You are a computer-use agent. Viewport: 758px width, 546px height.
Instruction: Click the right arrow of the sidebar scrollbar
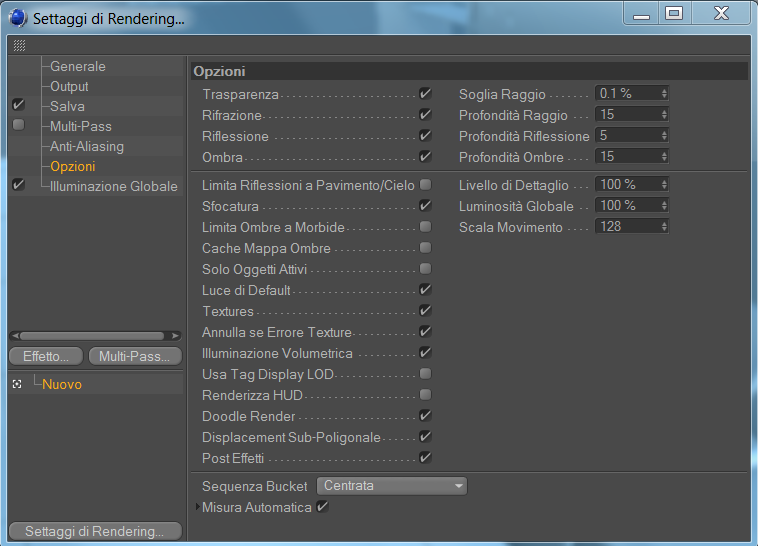175,336
